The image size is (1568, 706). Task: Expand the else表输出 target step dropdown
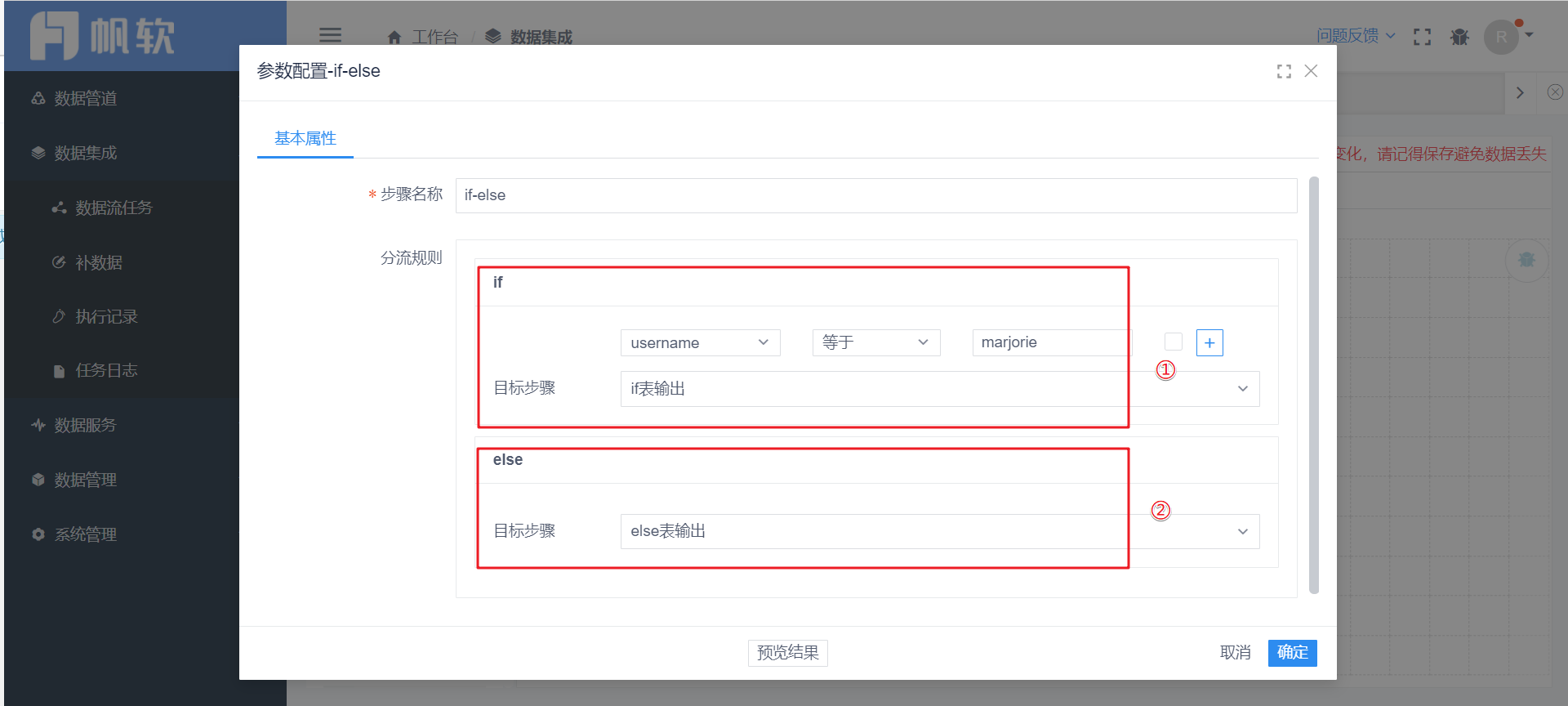[x=940, y=531]
